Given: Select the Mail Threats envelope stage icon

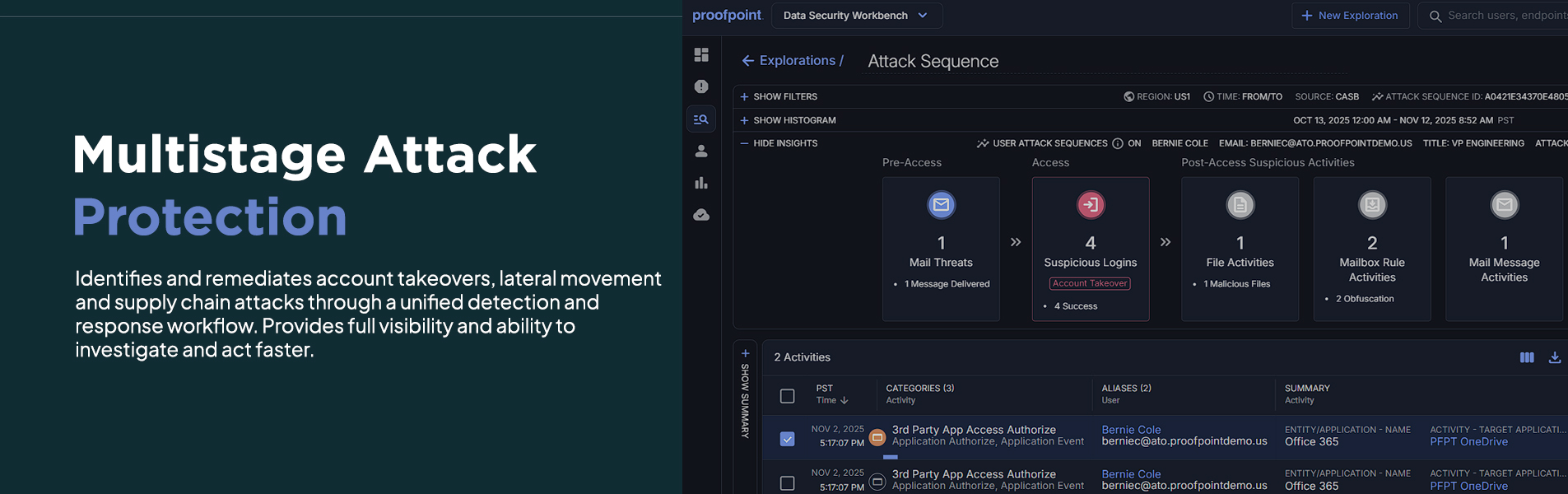Looking at the screenshot, I should pyautogui.click(x=942, y=204).
